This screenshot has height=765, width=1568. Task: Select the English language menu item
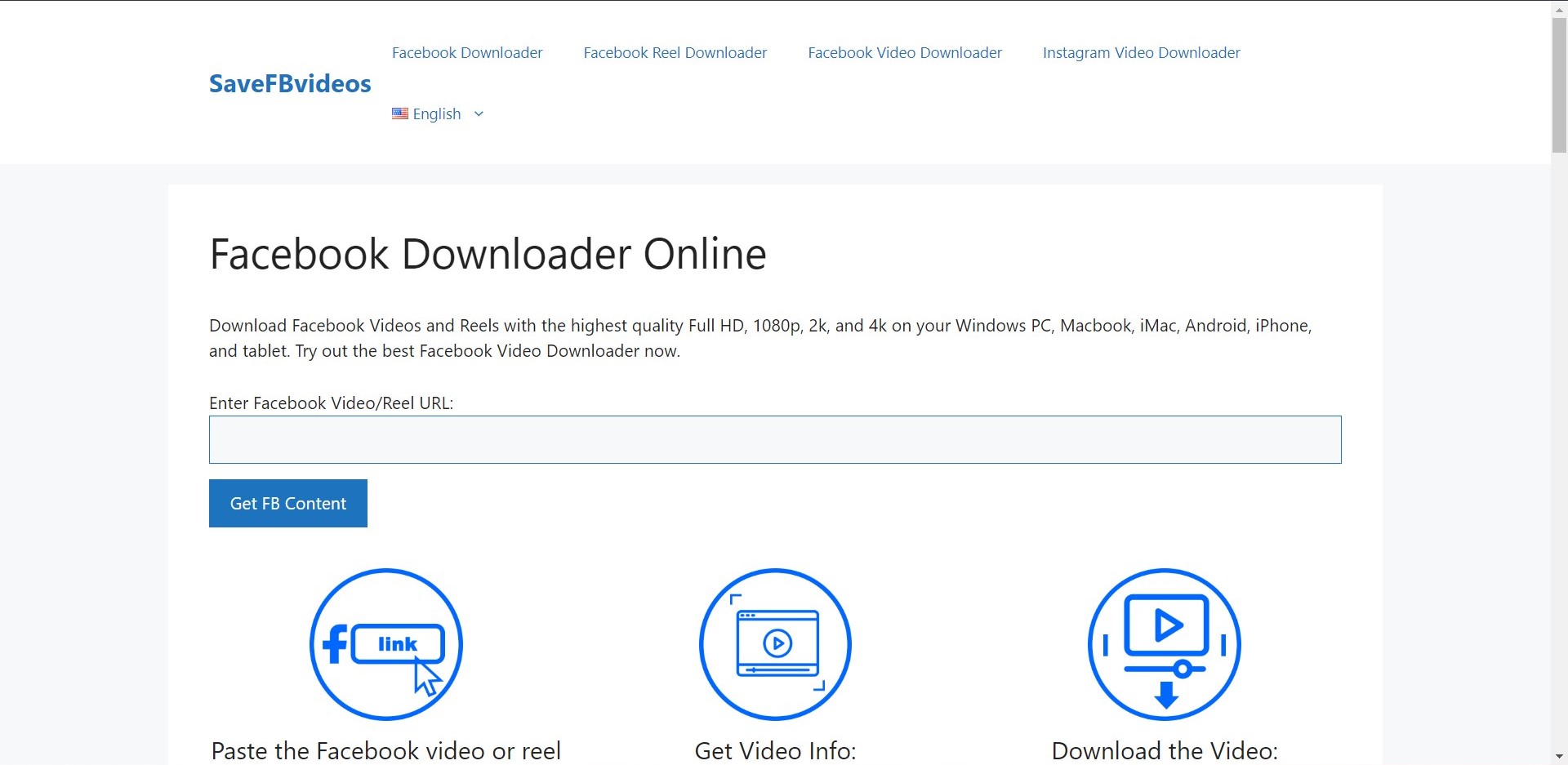[438, 113]
